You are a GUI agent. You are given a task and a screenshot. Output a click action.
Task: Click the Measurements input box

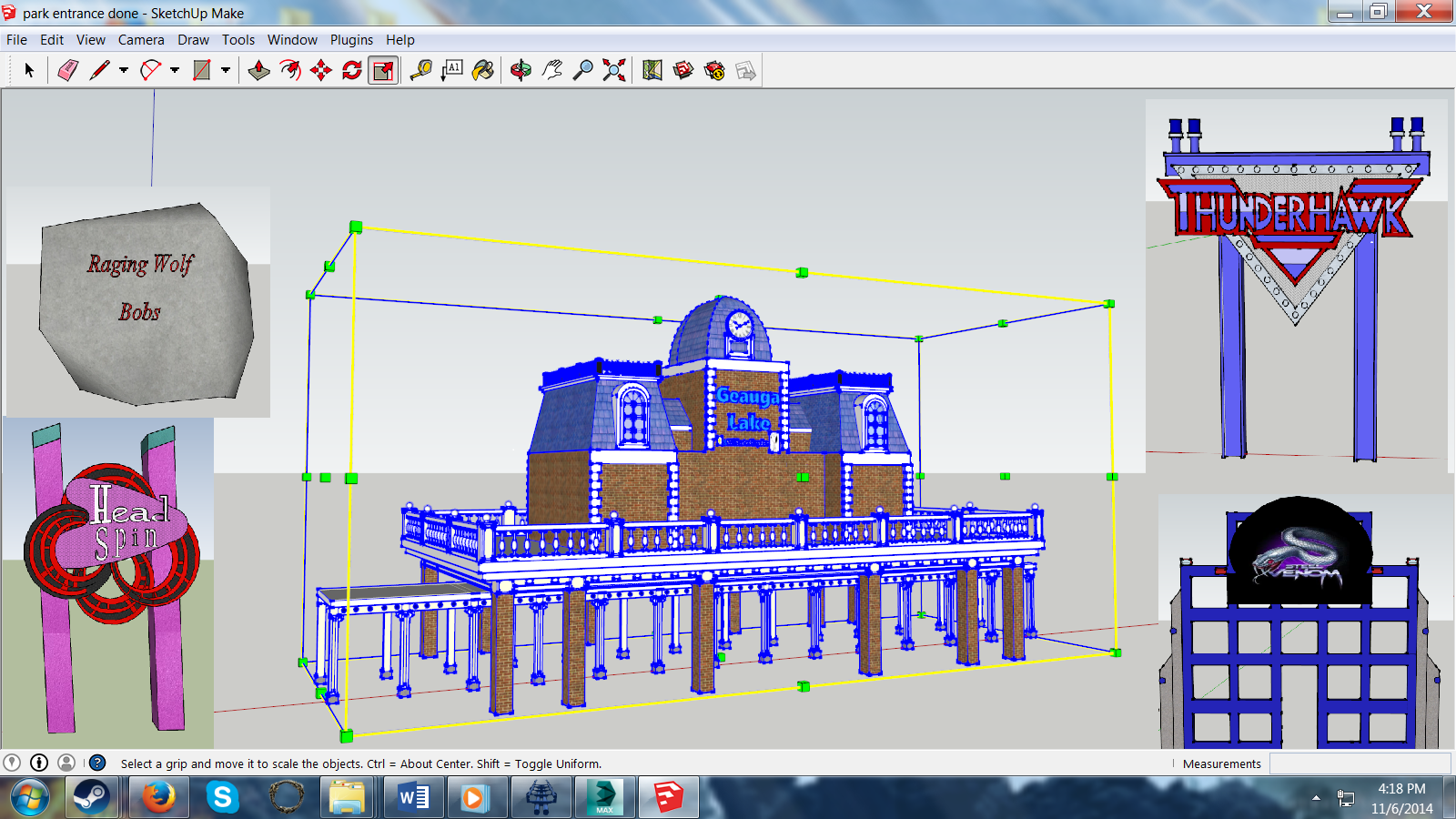(1360, 763)
